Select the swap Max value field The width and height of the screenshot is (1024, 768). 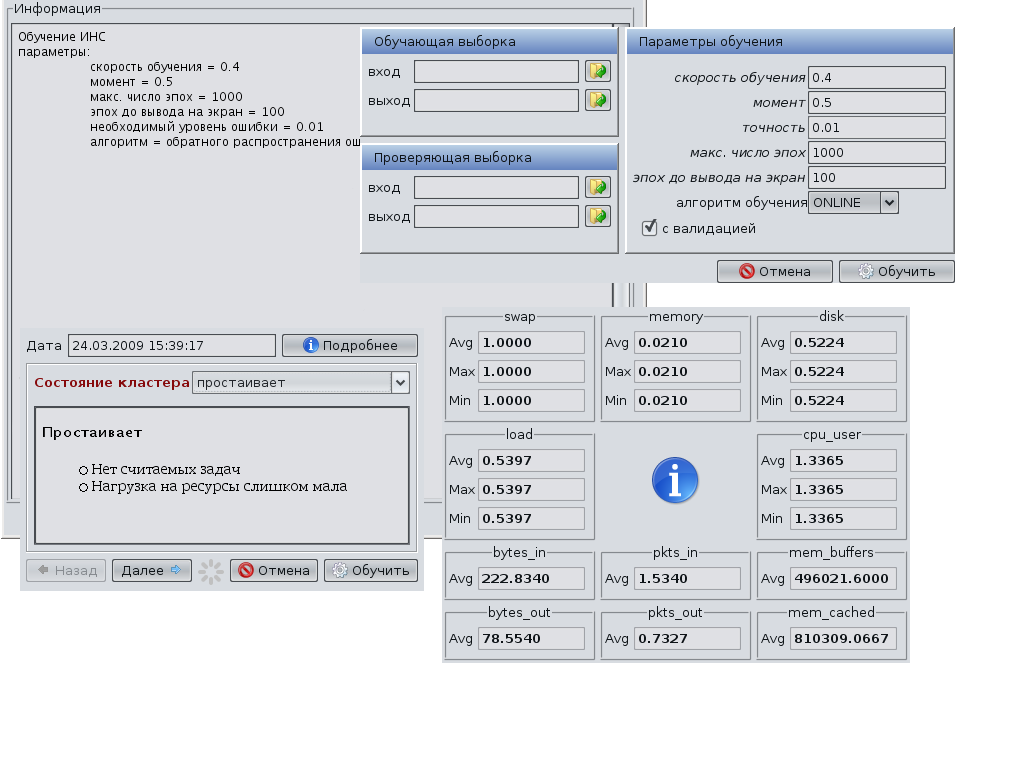531,372
